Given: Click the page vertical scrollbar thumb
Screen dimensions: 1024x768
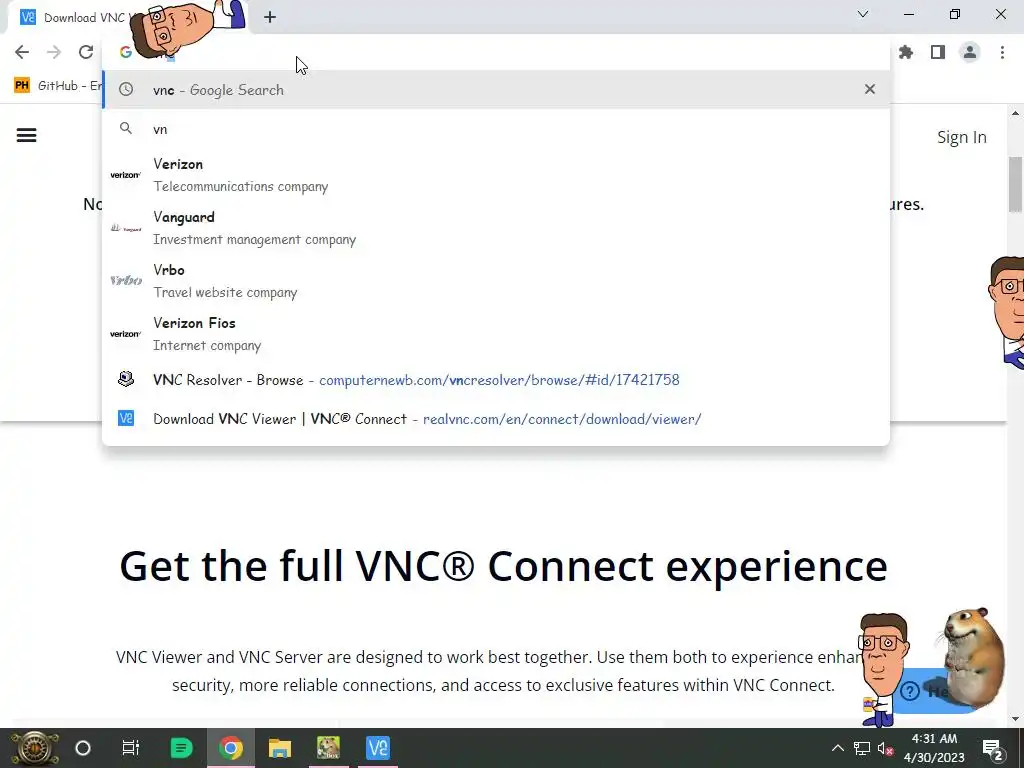Looking at the screenshot, I should click(x=1015, y=184).
